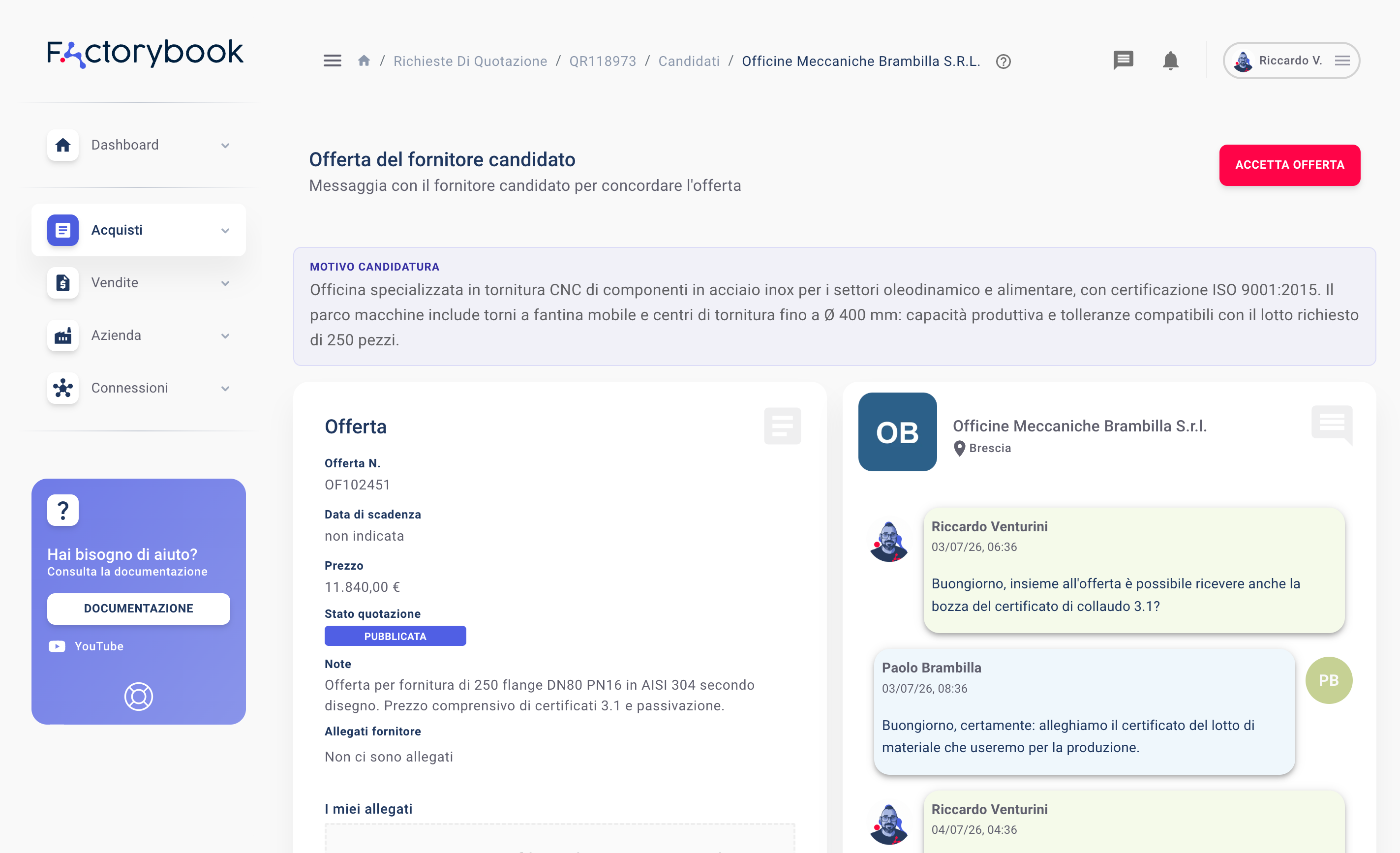This screenshot has height=853, width=1400.
Task: Click 'Officine Meccaniche Brambilla S.r.l.' supplier name
Action: click(1080, 426)
